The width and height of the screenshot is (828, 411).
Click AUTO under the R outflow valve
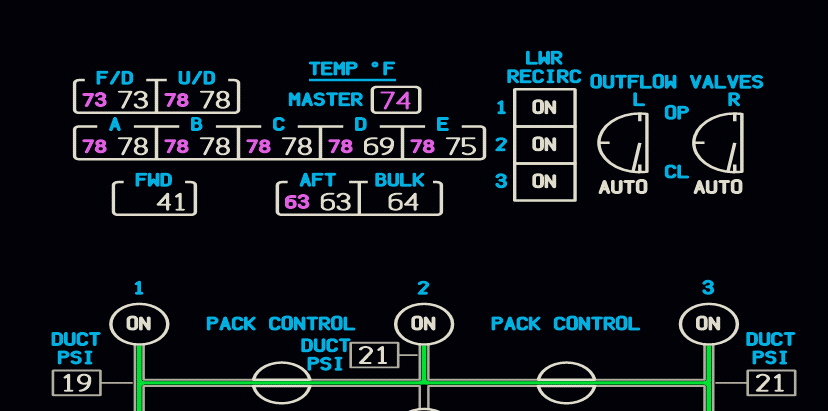(x=718, y=186)
